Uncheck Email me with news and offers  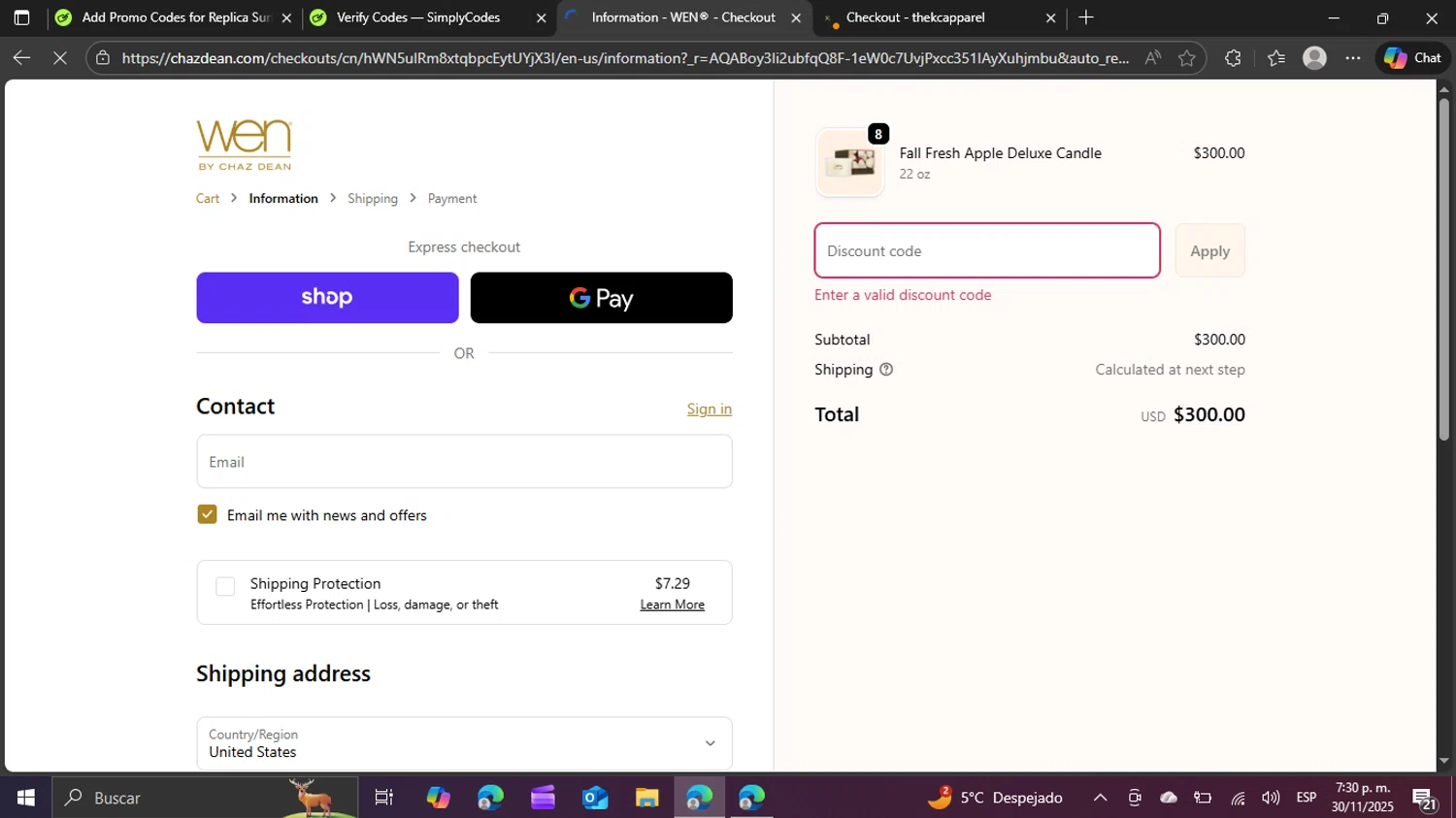coord(207,514)
